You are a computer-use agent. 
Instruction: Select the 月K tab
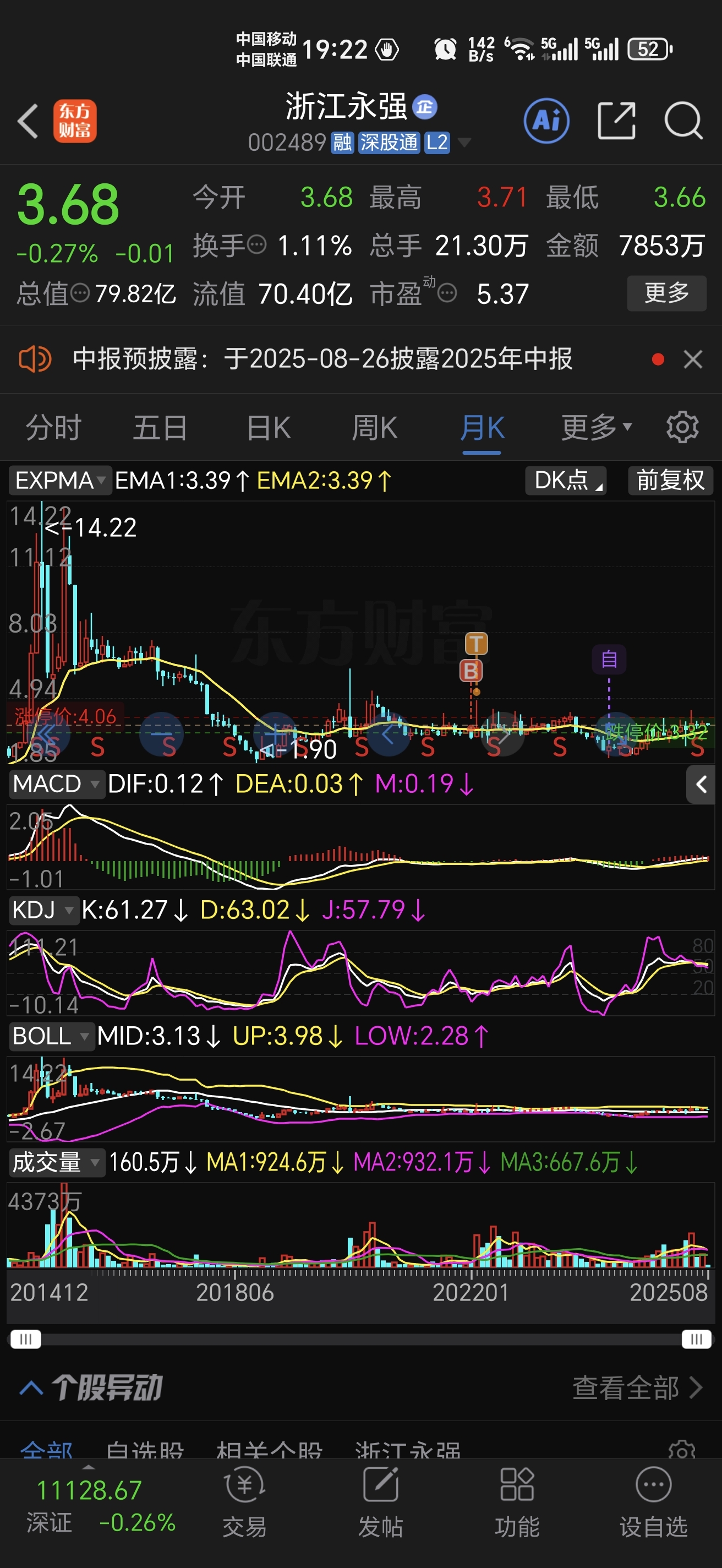(x=482, y=427)
